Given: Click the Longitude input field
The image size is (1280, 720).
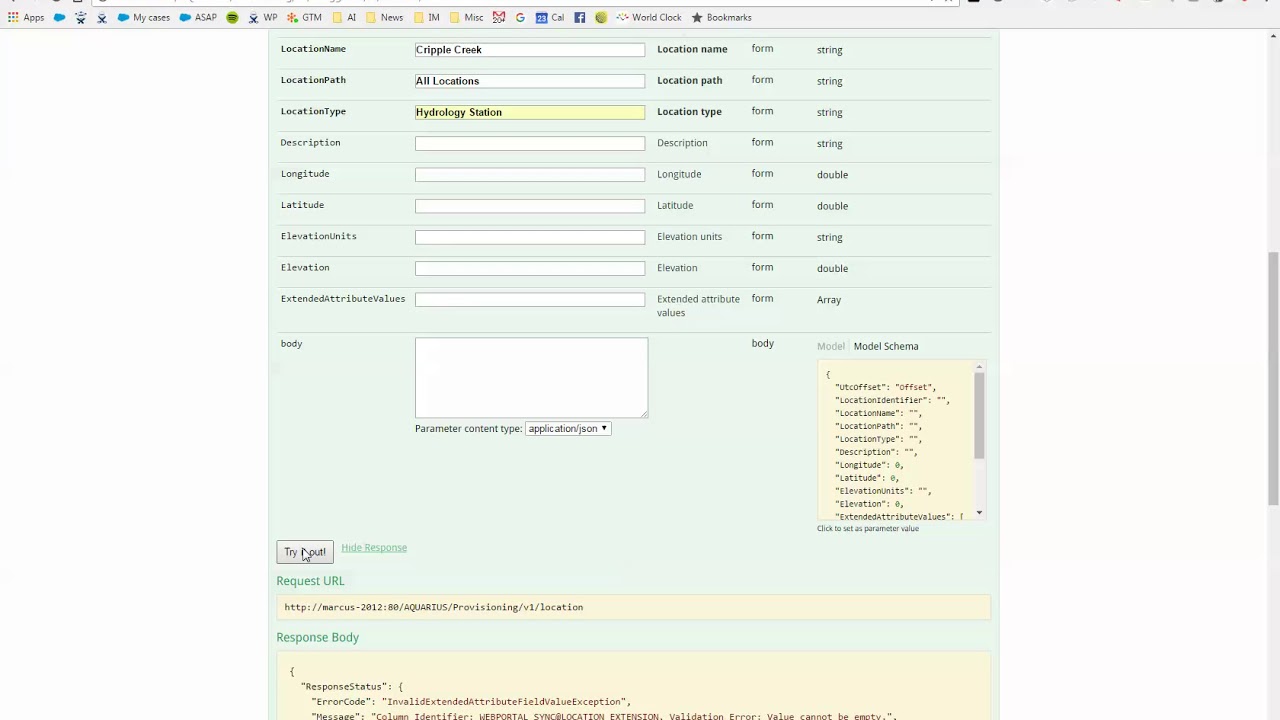Looking at the screenshot, I should coord(530,175).
